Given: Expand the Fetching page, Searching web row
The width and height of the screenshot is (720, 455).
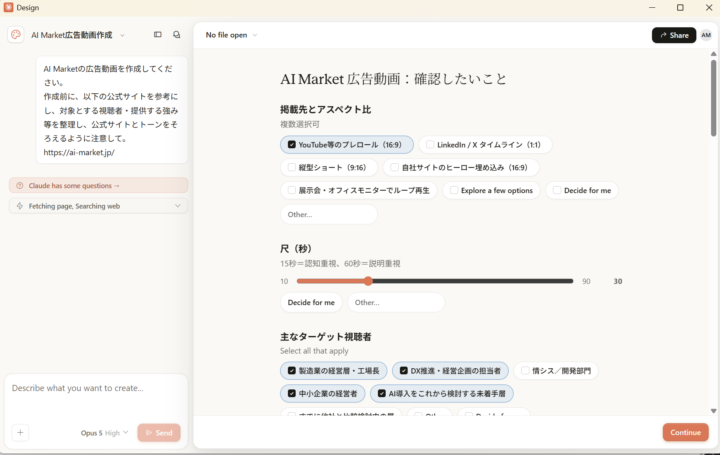Looking at the screenshot, I should tap(98, 206).
